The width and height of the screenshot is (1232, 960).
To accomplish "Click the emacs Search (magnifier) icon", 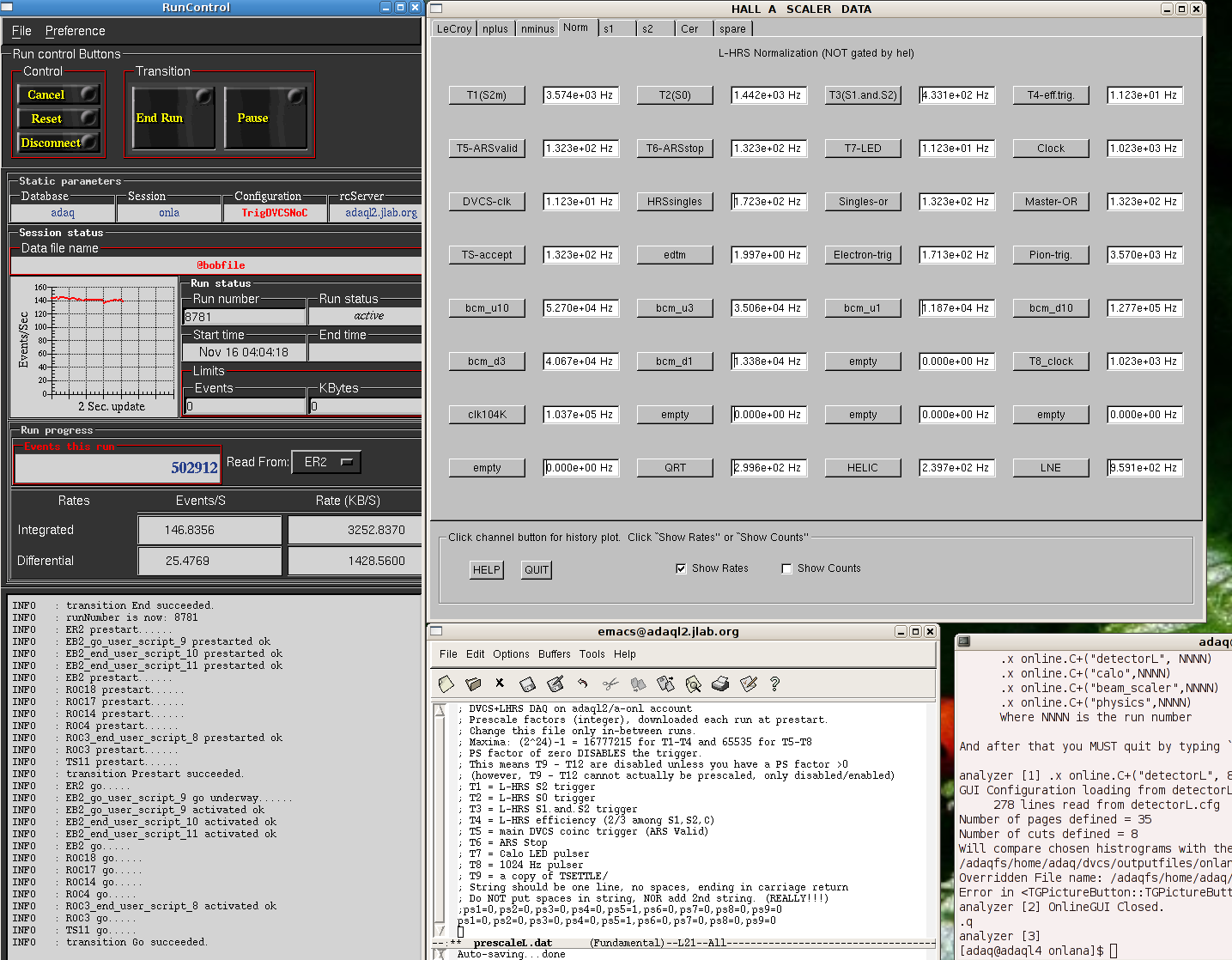I will point(693,684).
